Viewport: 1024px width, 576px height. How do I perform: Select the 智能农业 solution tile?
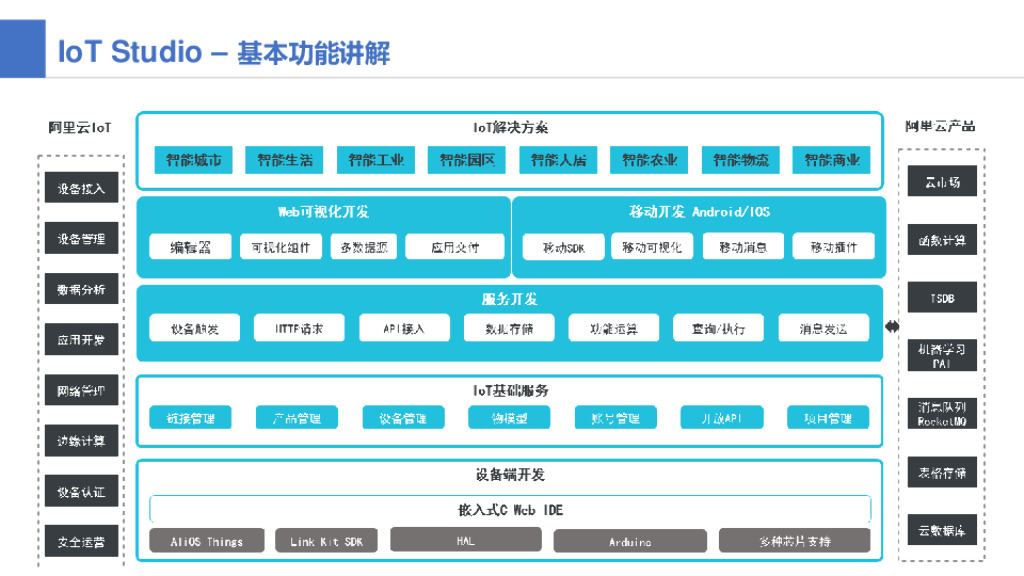(649, 160)
